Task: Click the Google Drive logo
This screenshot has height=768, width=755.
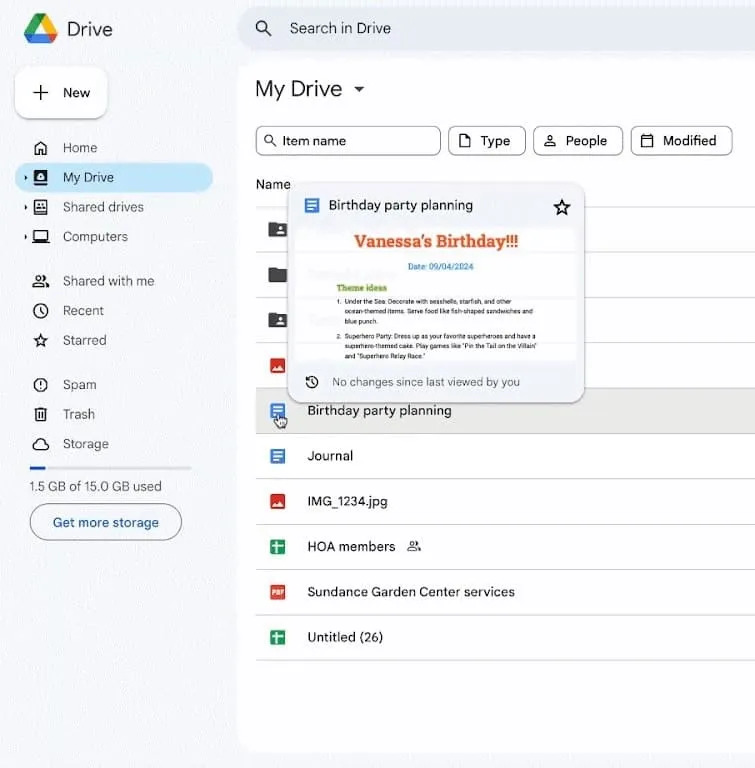Action: (41, 29)
